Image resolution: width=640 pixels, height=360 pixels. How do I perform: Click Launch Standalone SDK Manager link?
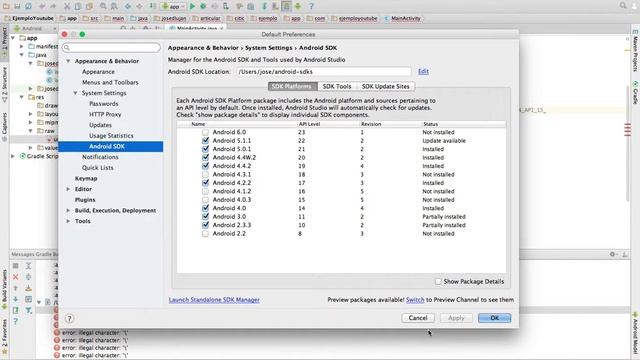214,300
